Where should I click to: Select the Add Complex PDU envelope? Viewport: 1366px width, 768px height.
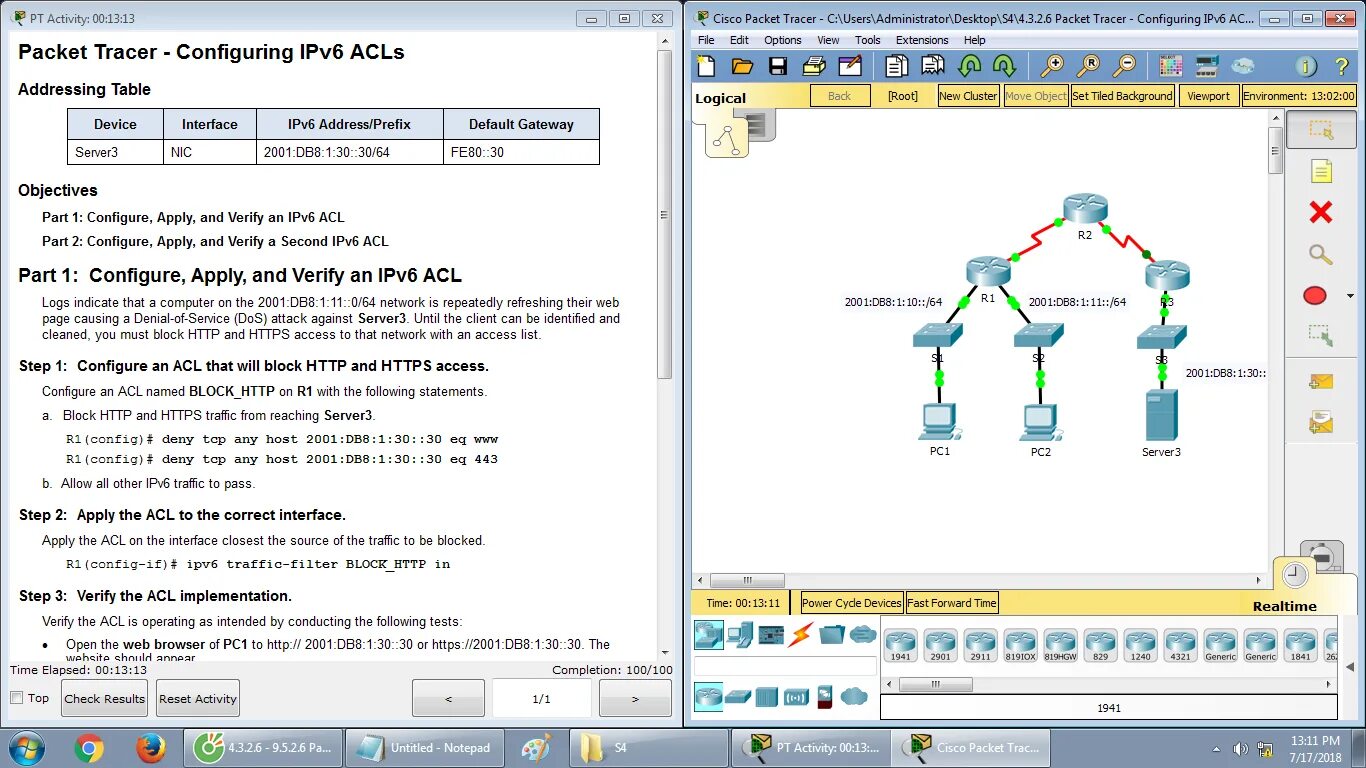(1321, 422)
